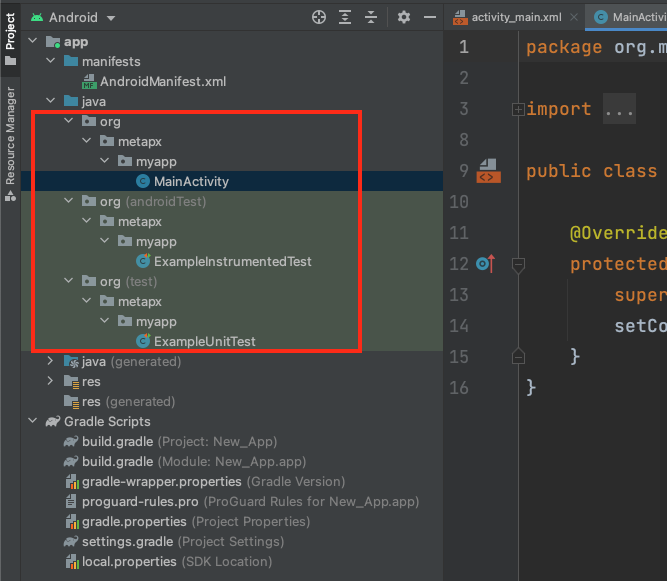Click the manifests folder icon
The width and height of the screenshot is (667, 581).
tap(71, 61)
